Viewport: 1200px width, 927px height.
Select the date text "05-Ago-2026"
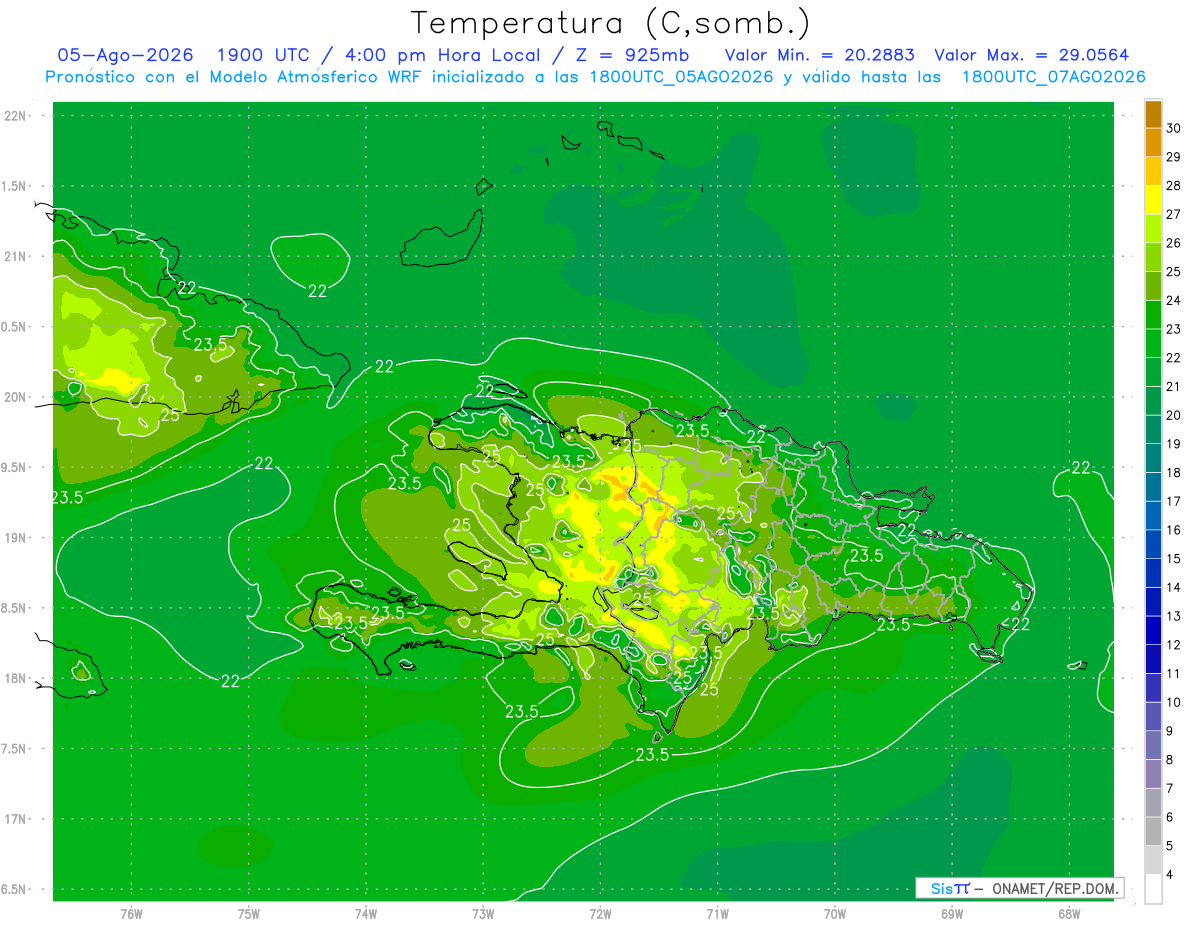click(125, 55)
